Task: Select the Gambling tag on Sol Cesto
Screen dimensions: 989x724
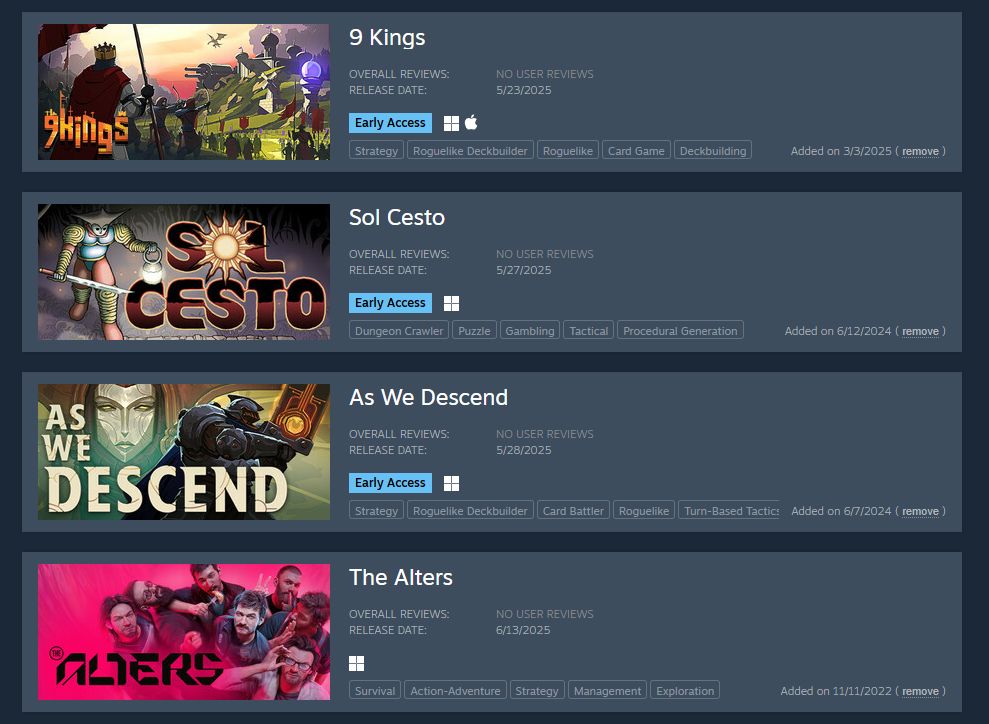Action: (x=530, y=330)
